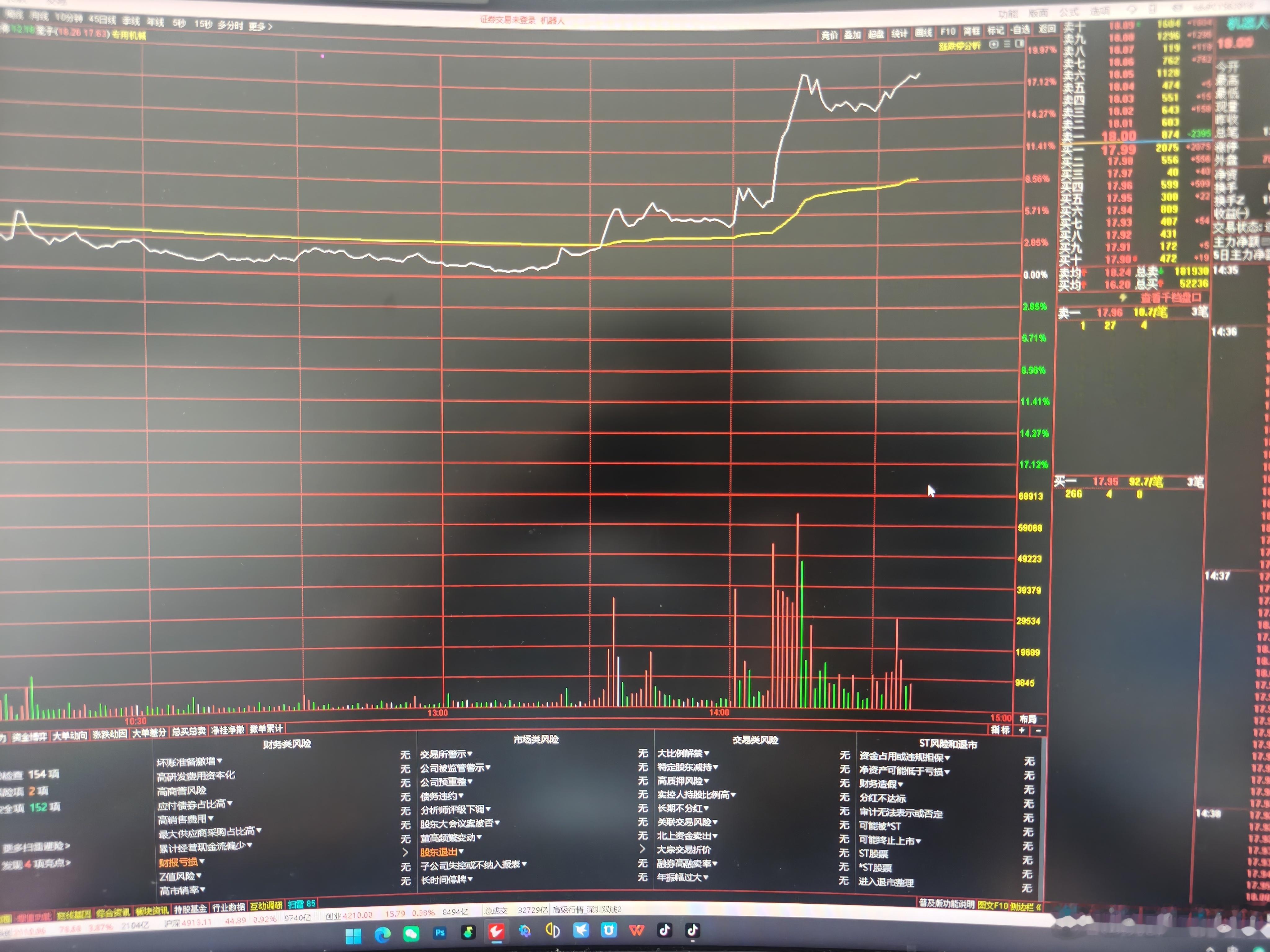
Task: Open the 总买总卖 indicator tab
Action: click(189, 731)
